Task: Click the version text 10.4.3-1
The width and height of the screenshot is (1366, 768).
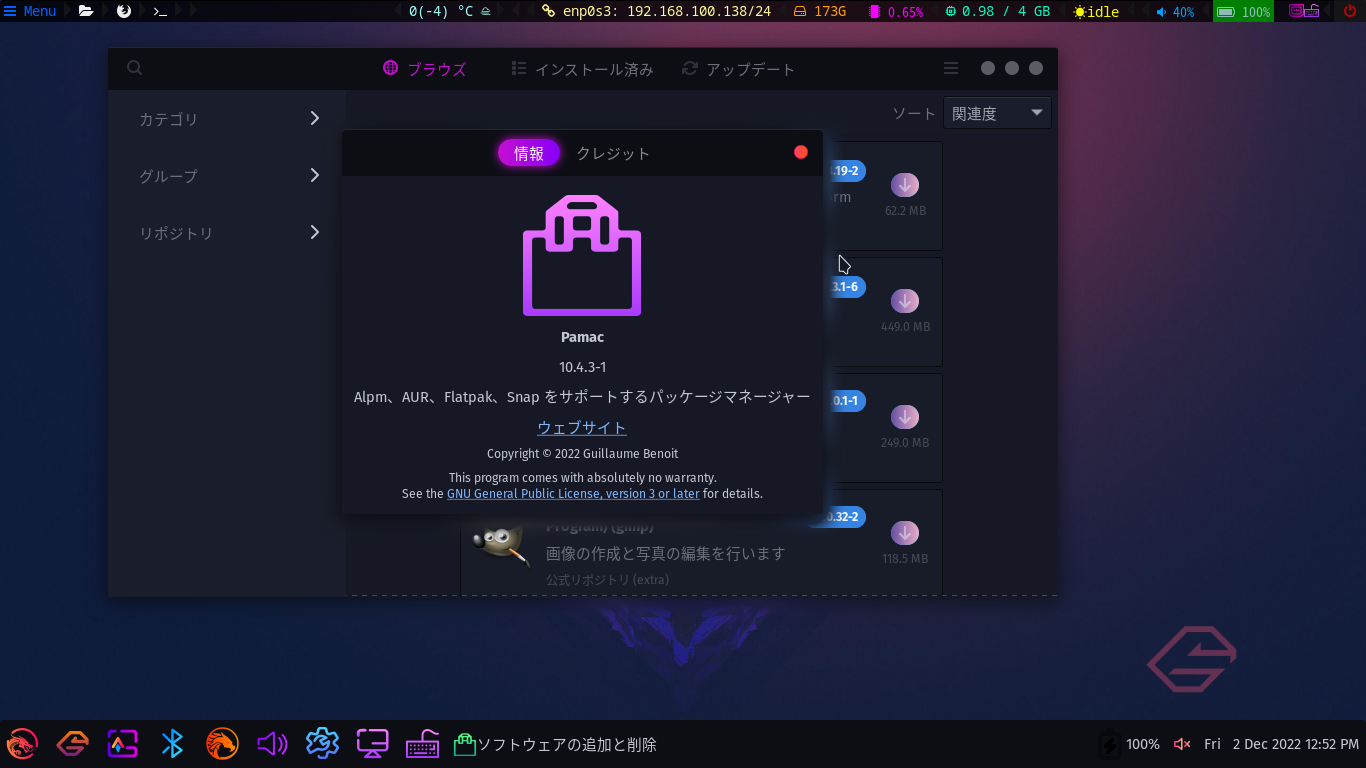Action: 582,367
